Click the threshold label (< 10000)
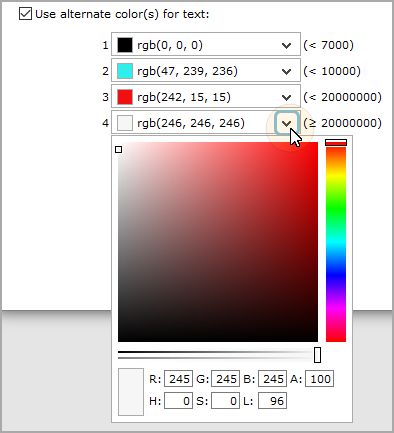This screenshot has width=394, height=433. pyautogui.click(x=332, y=71)
